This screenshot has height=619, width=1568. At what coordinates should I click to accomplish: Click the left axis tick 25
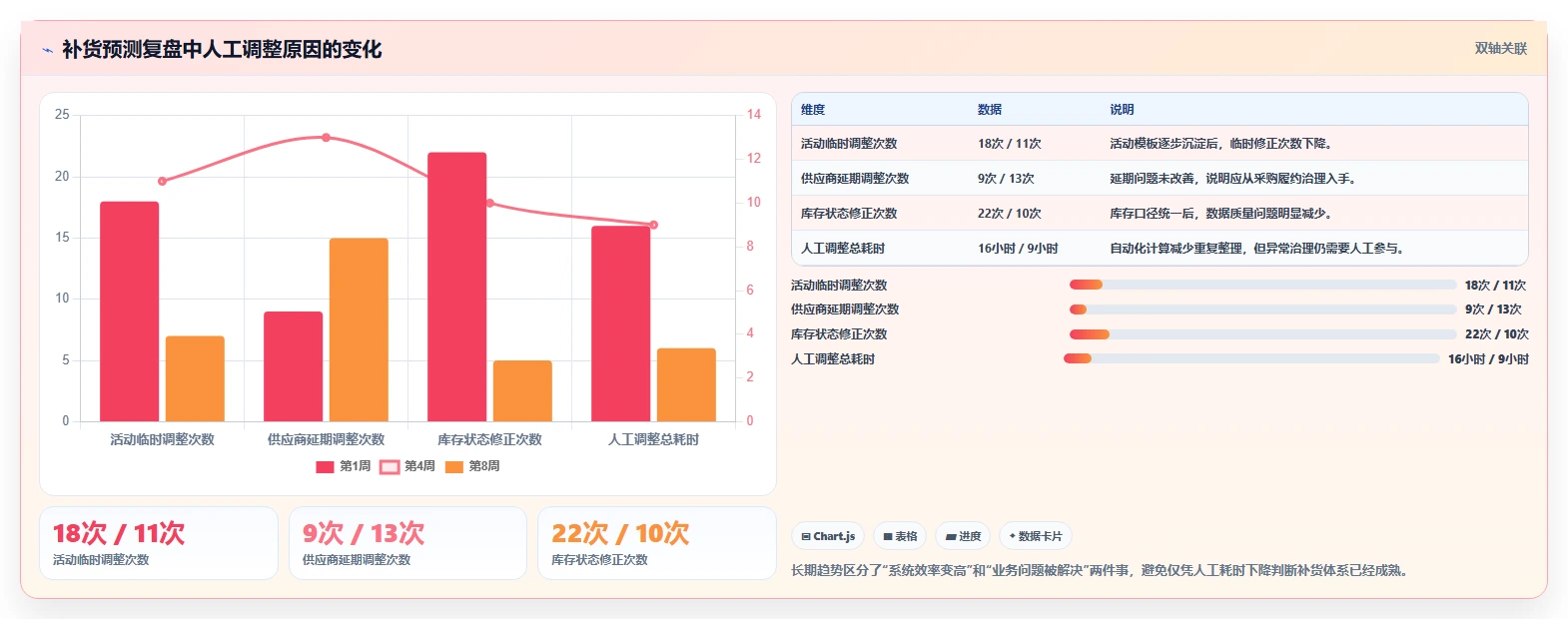[x=62, y=115]
